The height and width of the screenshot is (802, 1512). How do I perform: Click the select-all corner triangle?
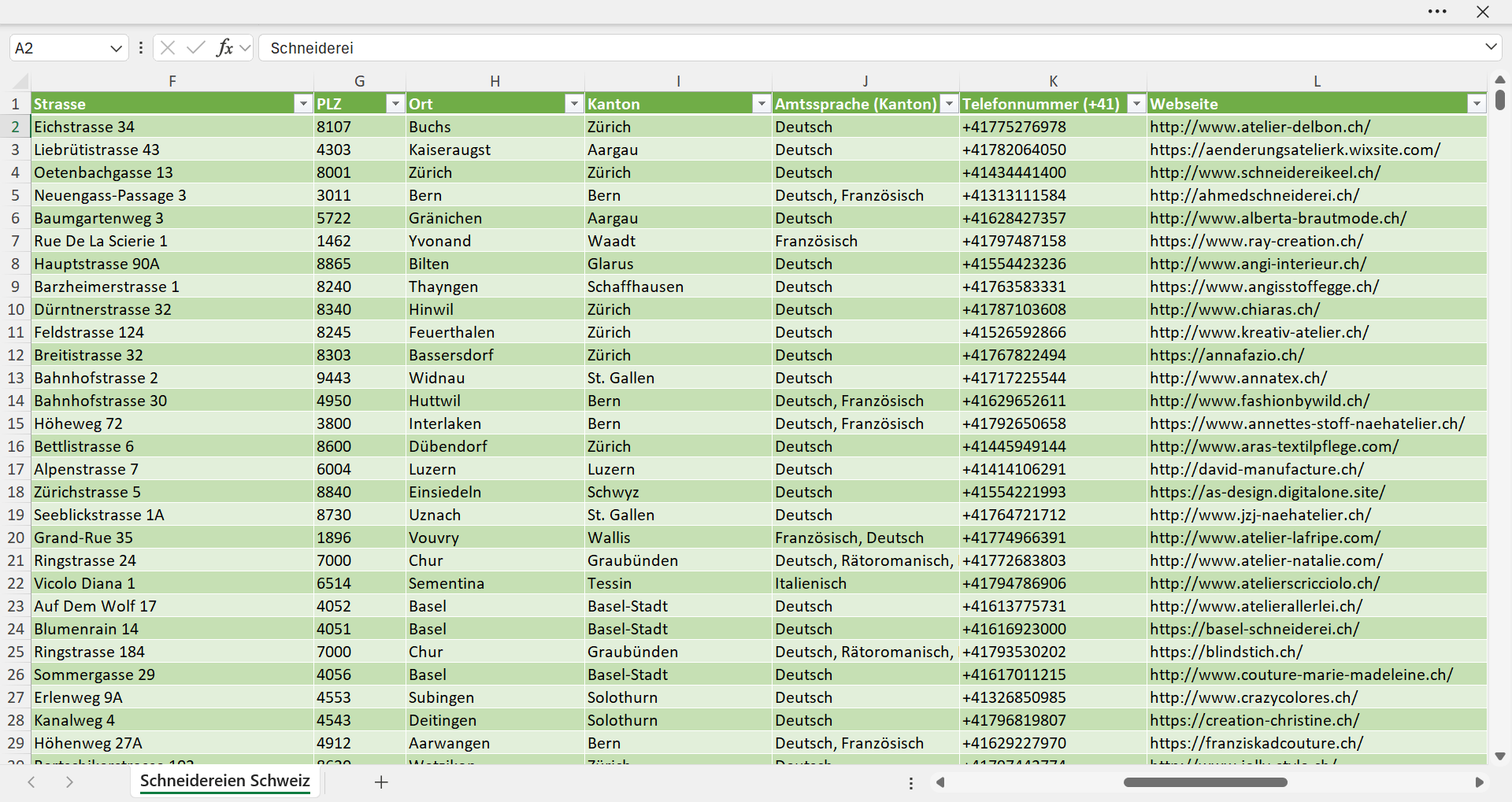point(21,81)
